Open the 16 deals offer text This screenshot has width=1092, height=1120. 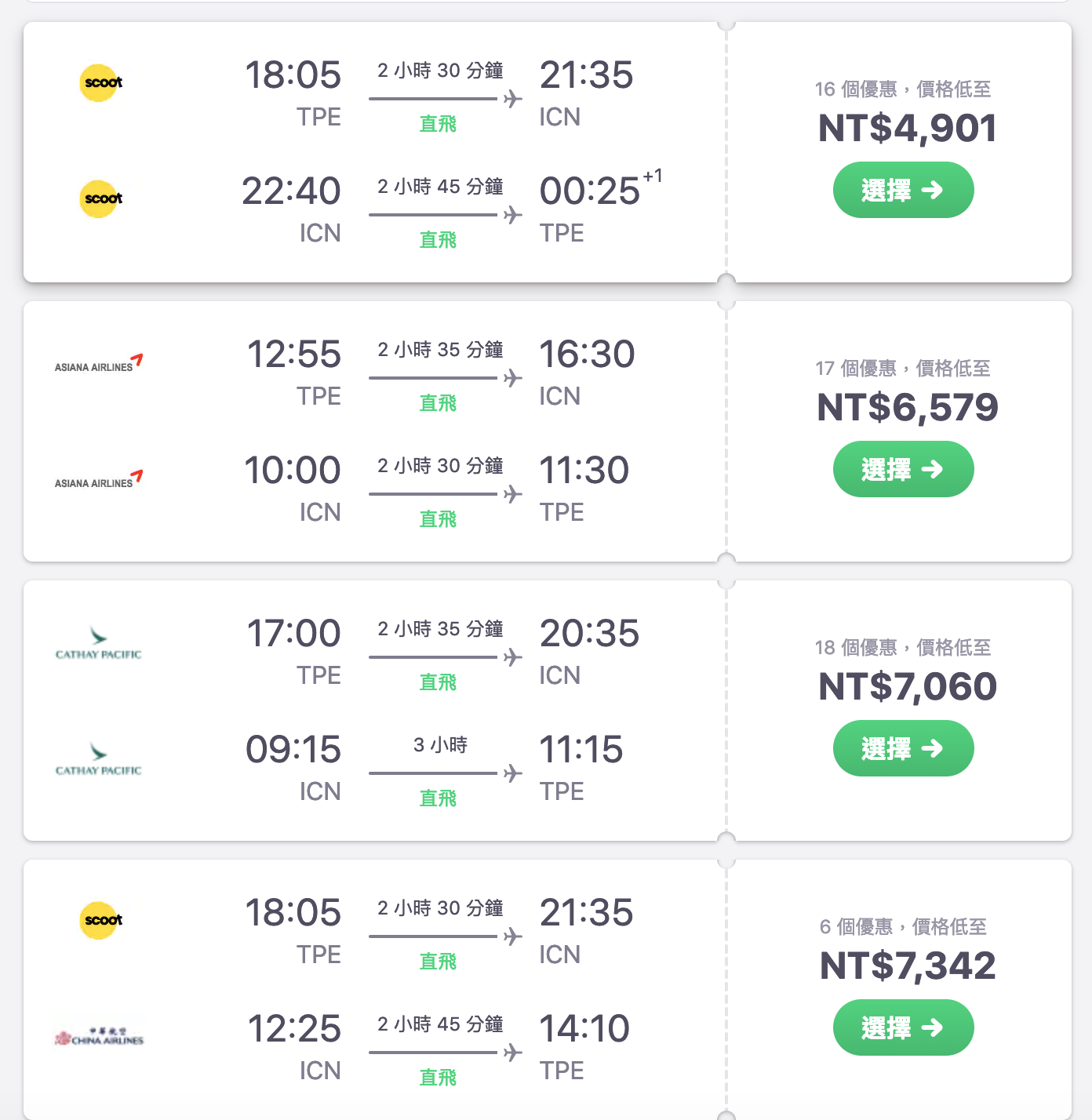(x=903, y=89)
